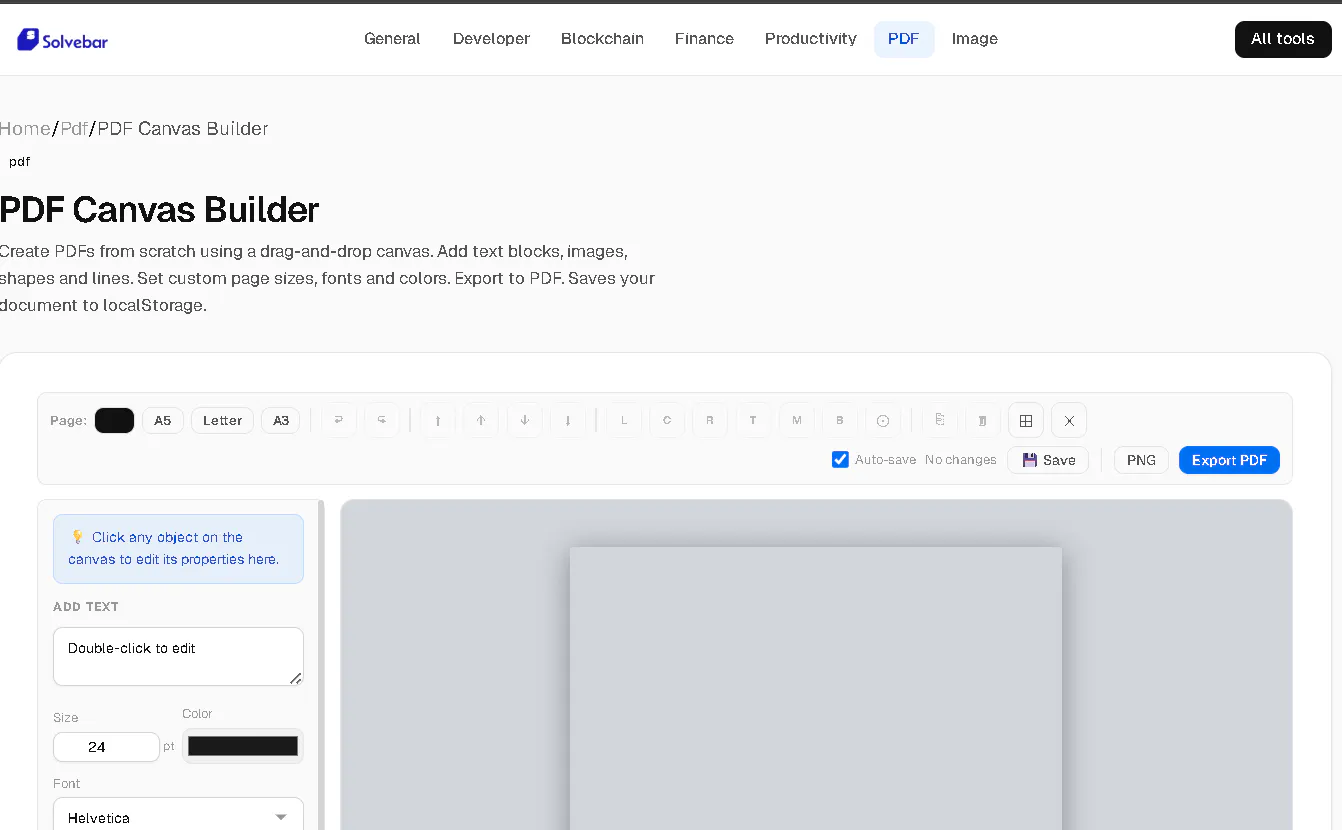Image resolution: width=1342 pixels, height=830 pixels.
Task: Align object bottom with B button
Action: [x=840, y=420]
